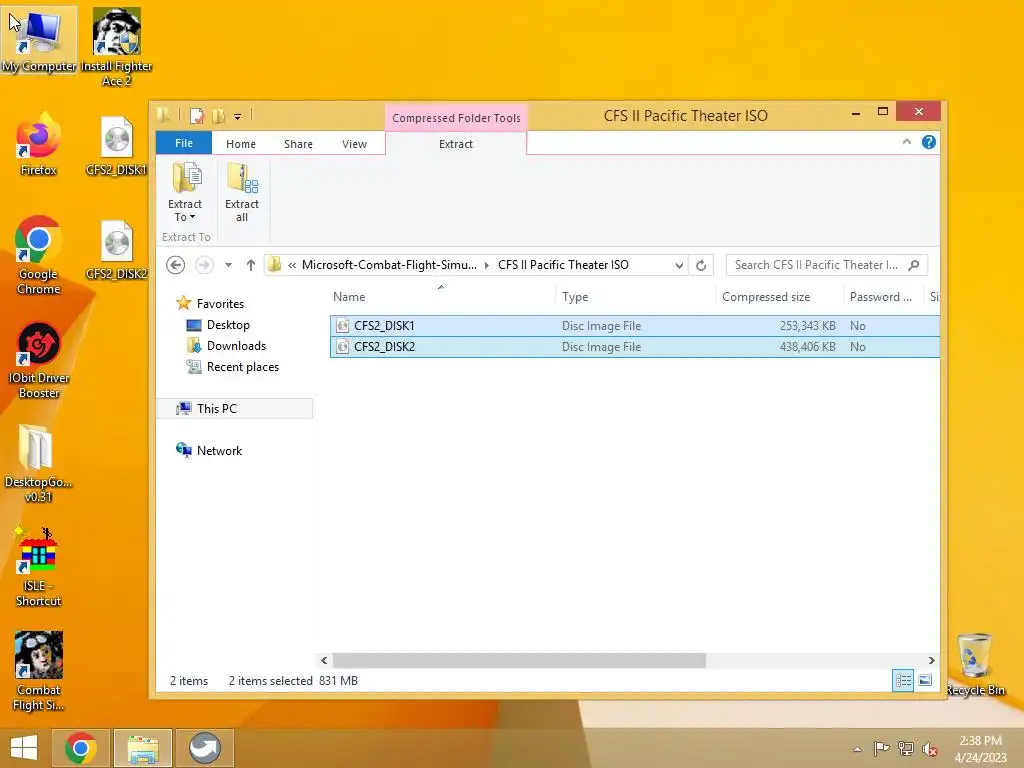
Task: Click Properties icon in quick access toolbar
Action: pyautogui.click(x=197, y=116)
